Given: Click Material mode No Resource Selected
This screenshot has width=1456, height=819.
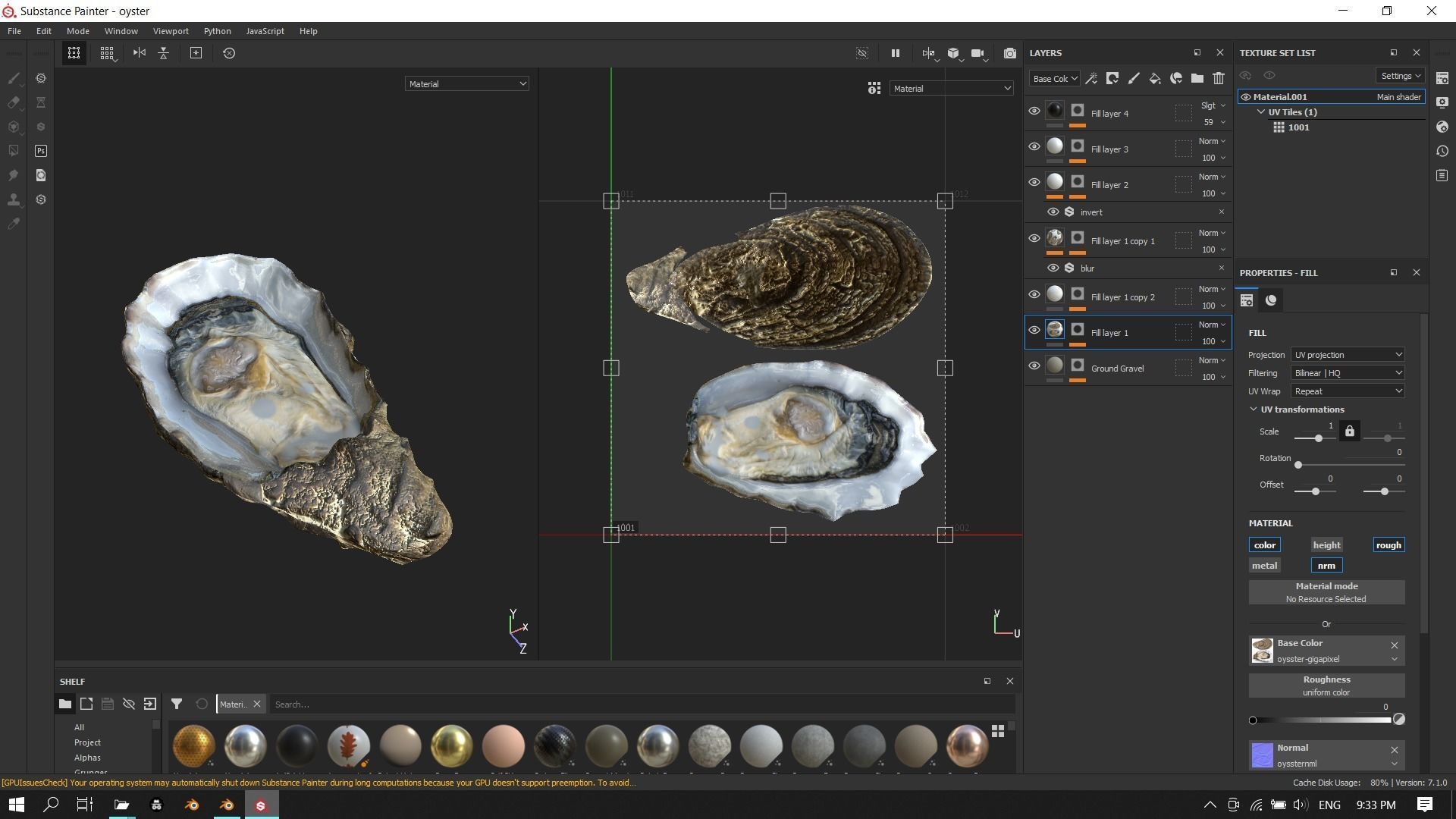Looking at the screenshot, I should 1327,592.
